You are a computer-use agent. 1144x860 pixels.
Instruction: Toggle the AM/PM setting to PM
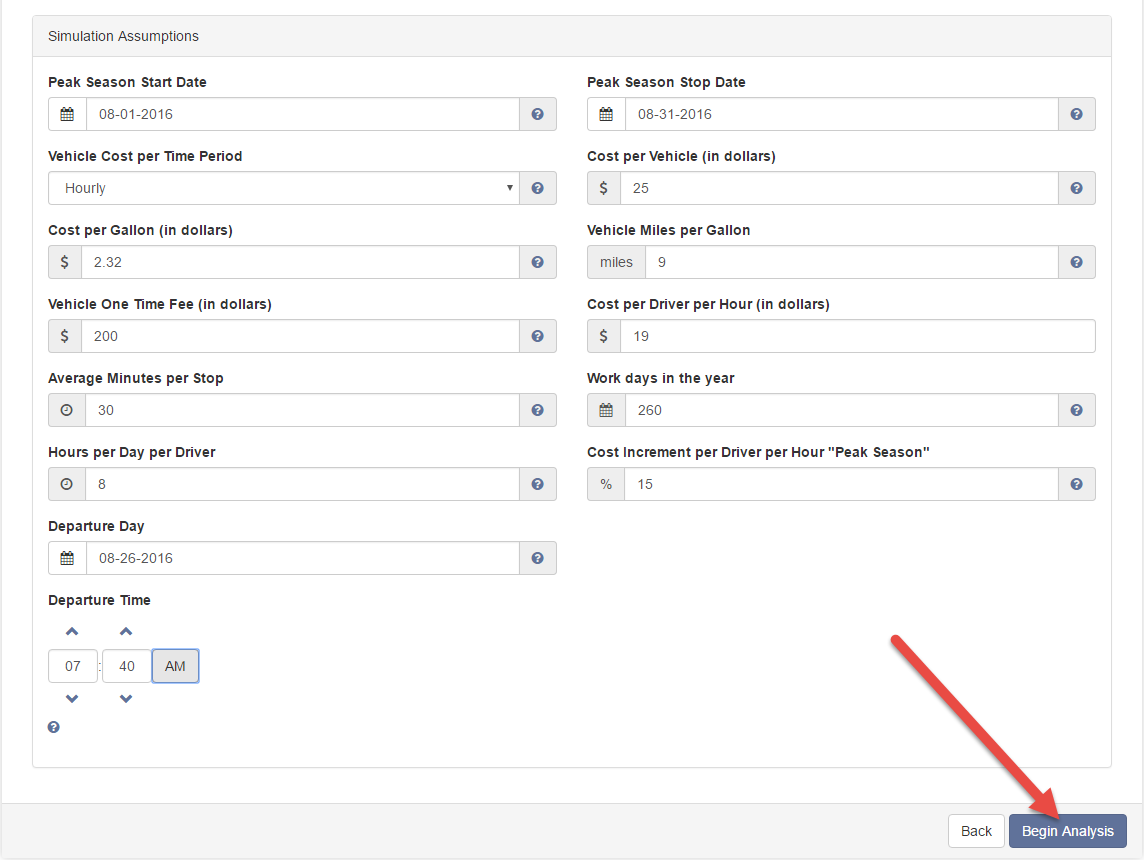175,665
